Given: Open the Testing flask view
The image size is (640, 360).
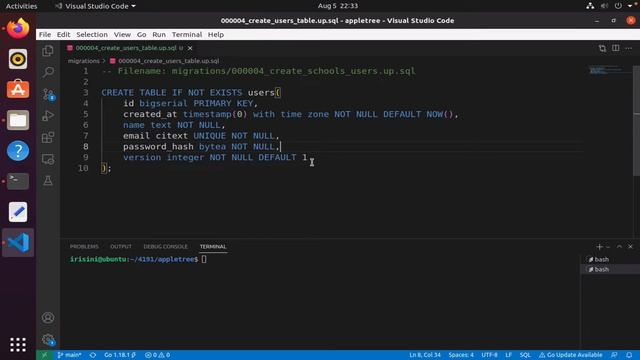Looking at the screenshot, I should click(x=48, y=180).
